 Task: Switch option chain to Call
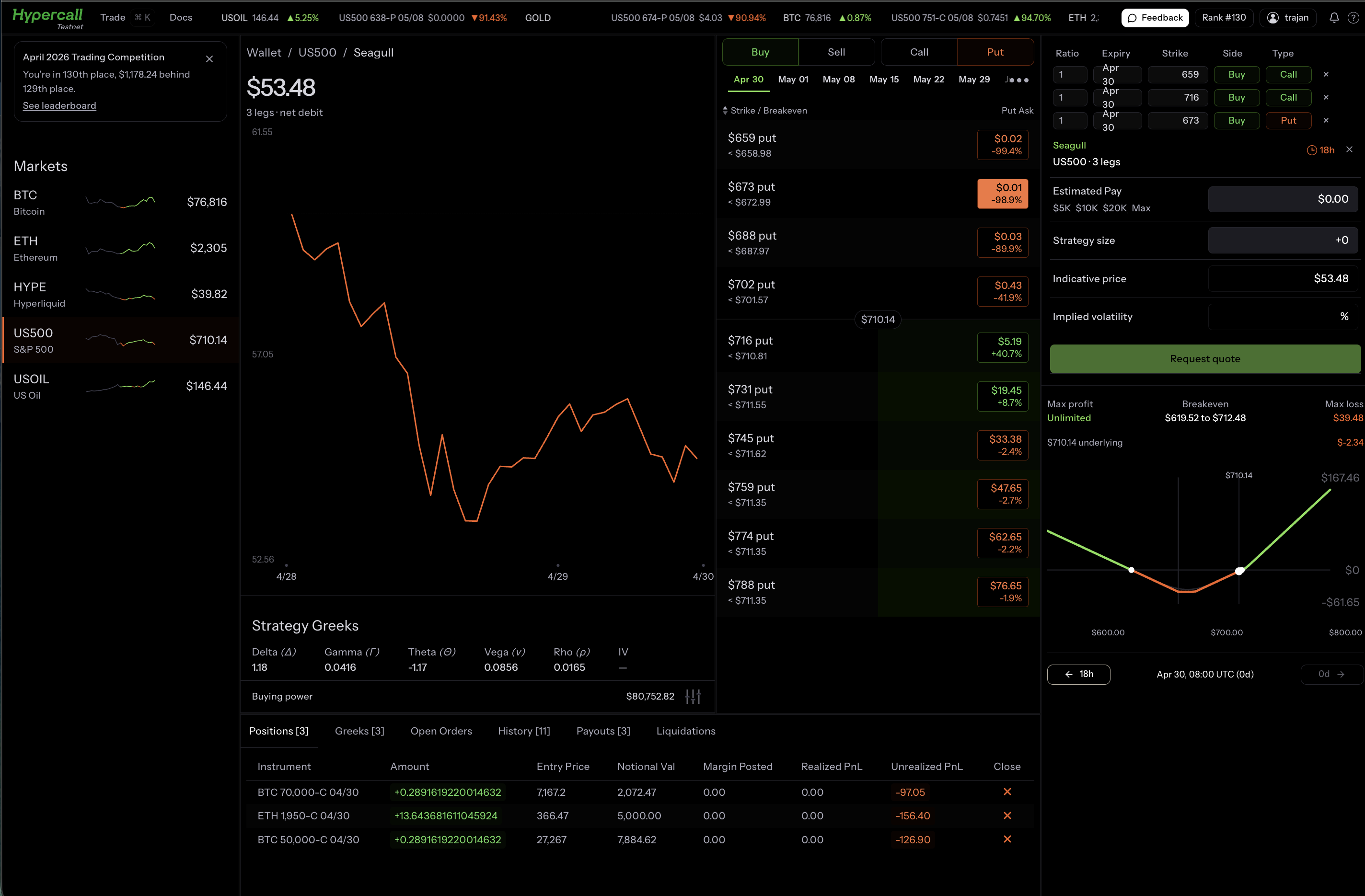pyautogui.click(x=919, y=52)
